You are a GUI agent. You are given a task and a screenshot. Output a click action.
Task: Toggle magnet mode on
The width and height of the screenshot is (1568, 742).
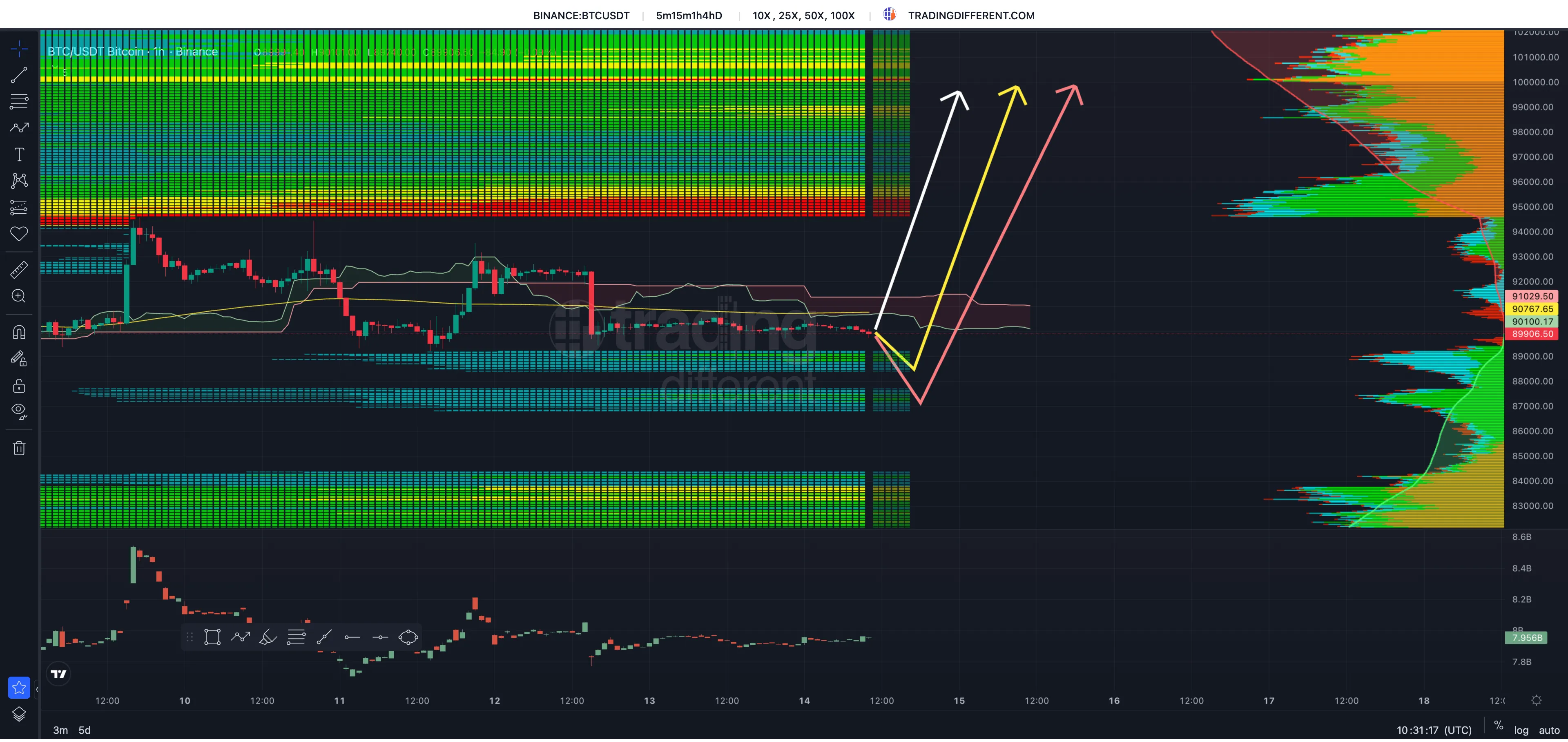click(19, 332)
